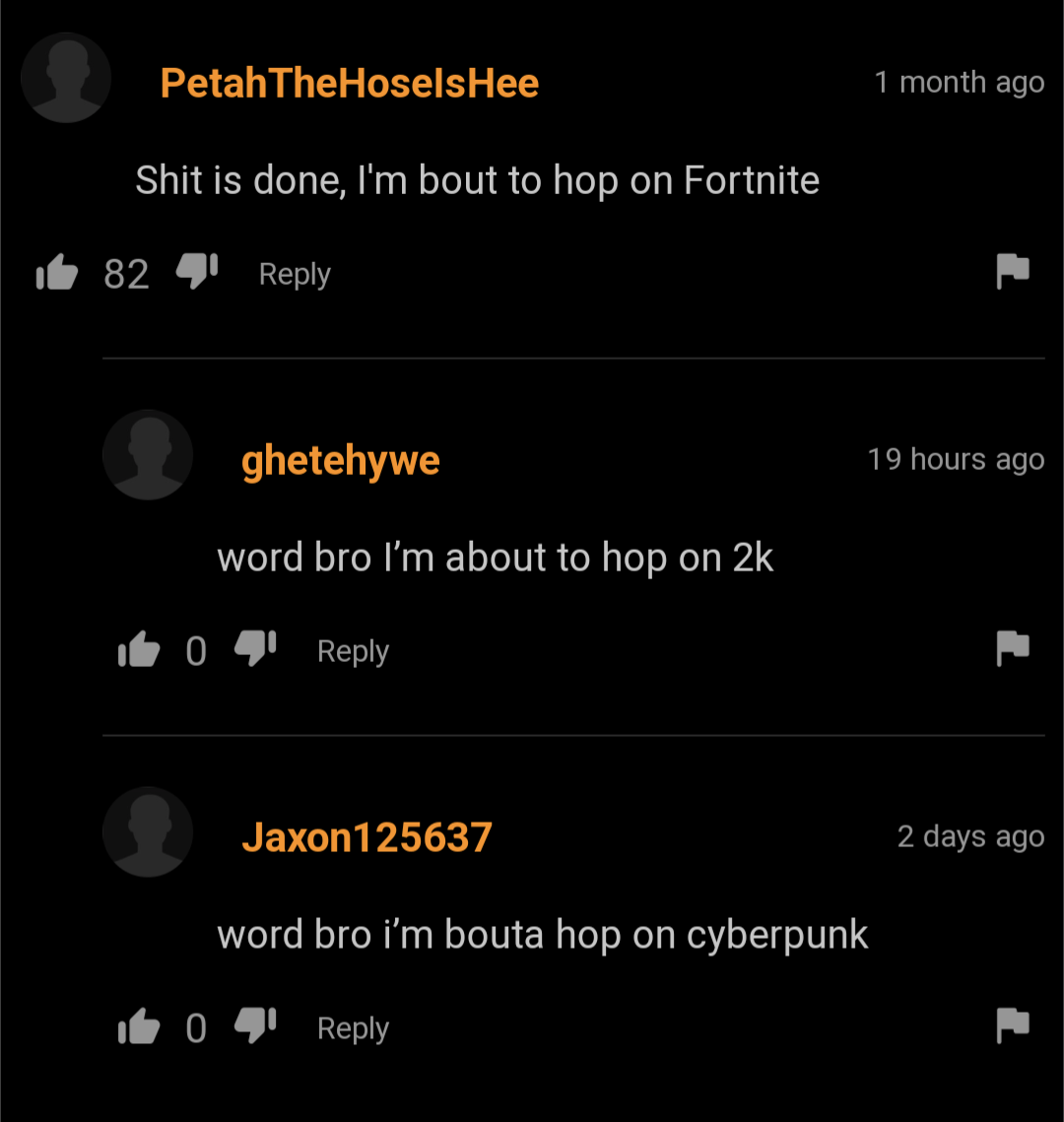Click PetahTheHoseIsHee's avatar picture
1064x1122 pixels.
point(66,77)
